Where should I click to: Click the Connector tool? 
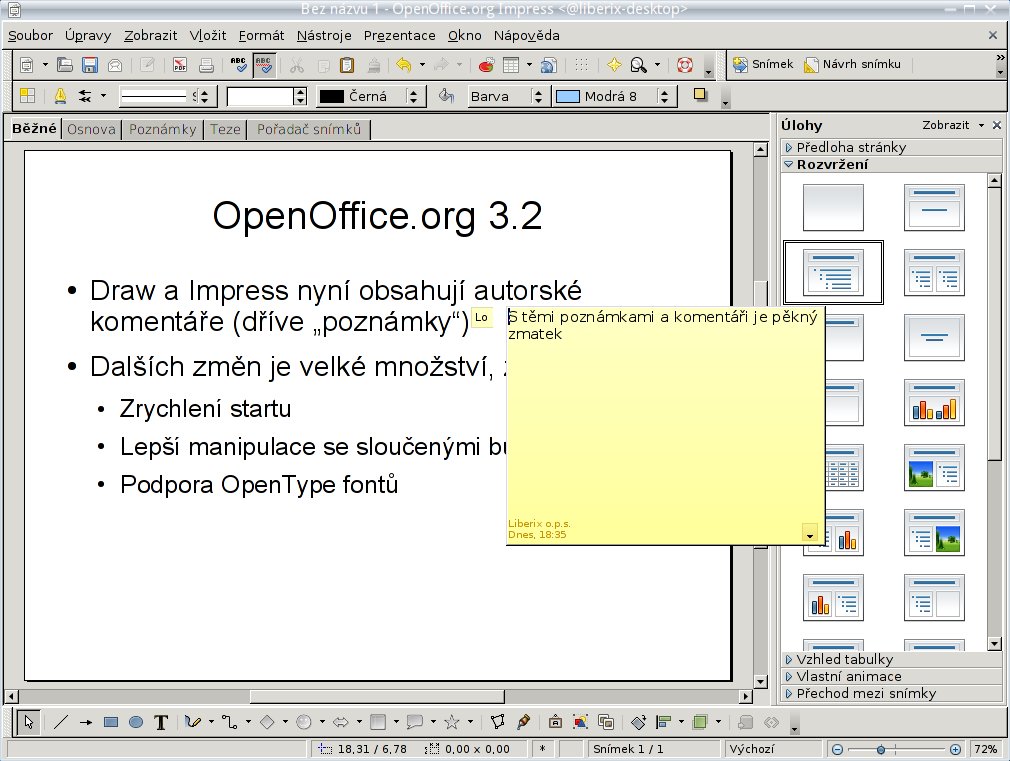click(229, 722)
